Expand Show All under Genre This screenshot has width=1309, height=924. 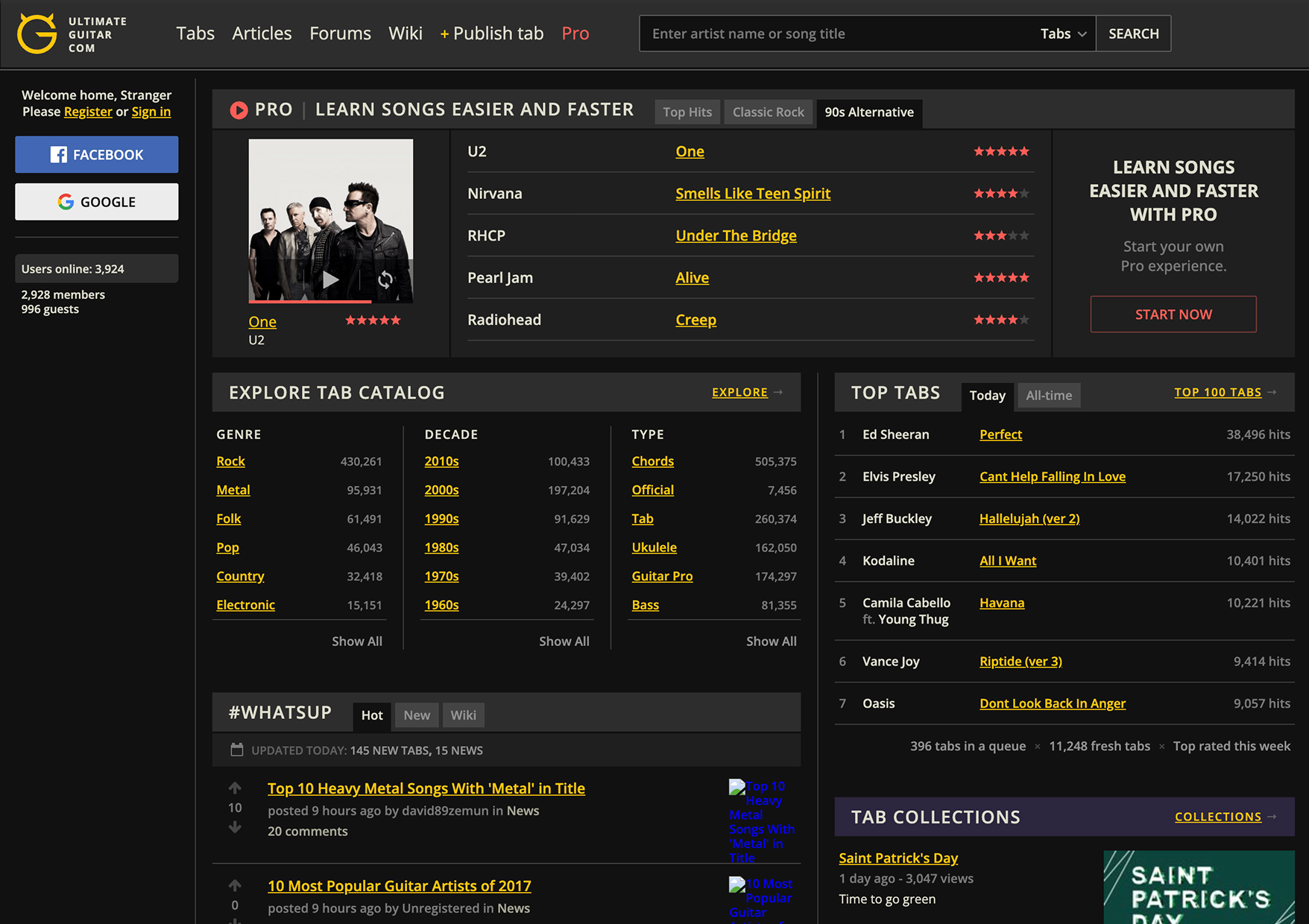point(357,641)
